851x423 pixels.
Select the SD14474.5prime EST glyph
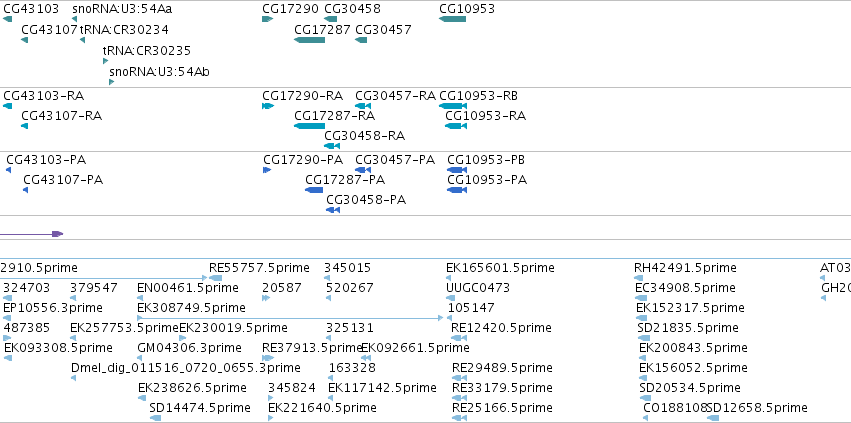155,418
